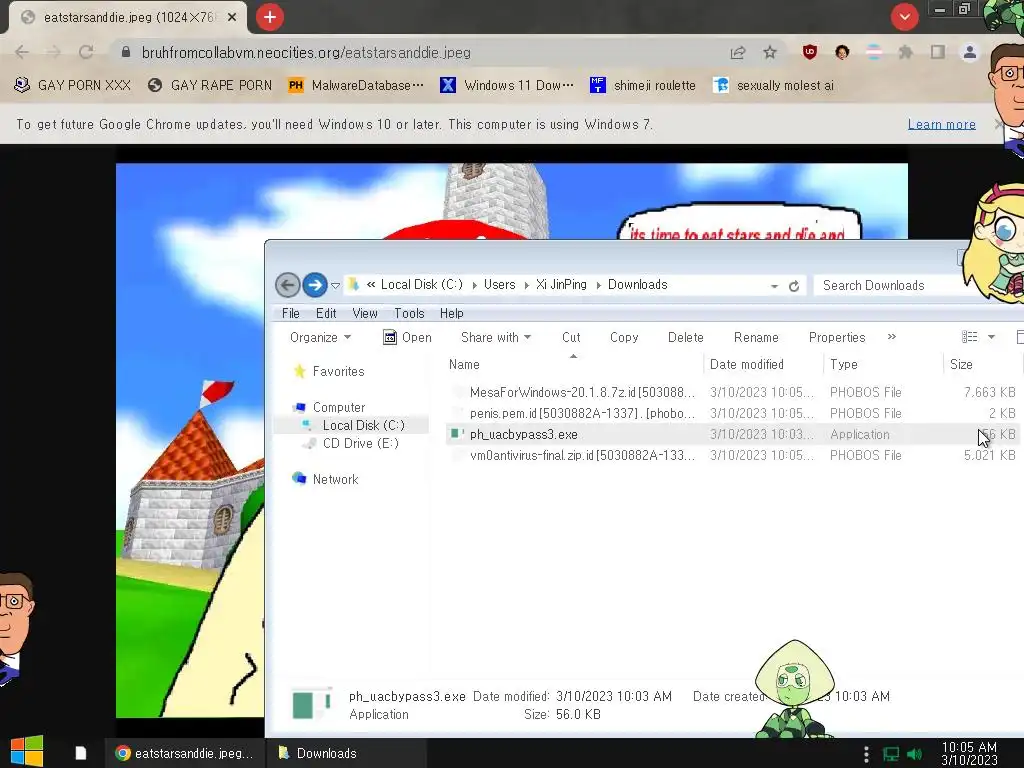Click Copy in the Explorer toolbar
Screen dimensions: 1024x768
(x=624, y=338)
